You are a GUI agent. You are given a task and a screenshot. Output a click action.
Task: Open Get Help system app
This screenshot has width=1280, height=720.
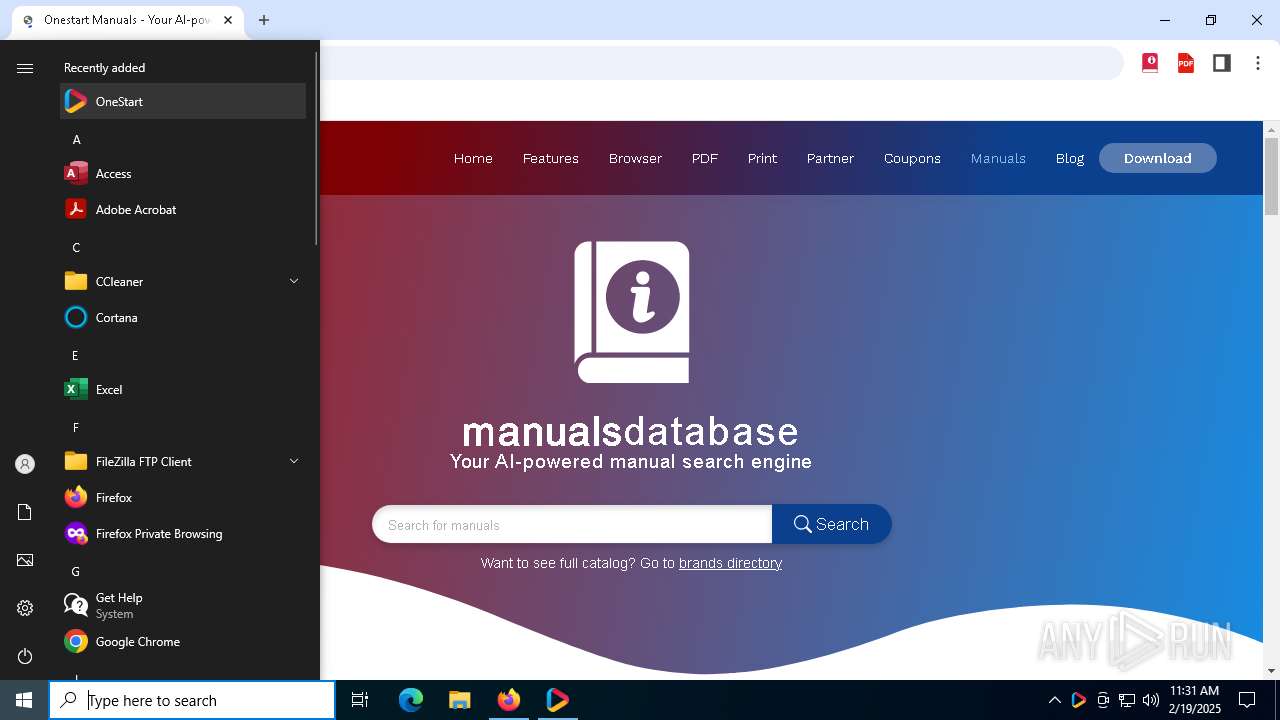[183, 605]
